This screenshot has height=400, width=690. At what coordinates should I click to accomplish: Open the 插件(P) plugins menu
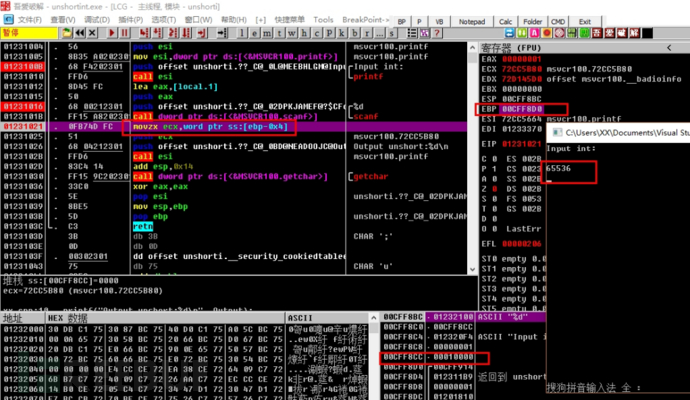(131, 20)
